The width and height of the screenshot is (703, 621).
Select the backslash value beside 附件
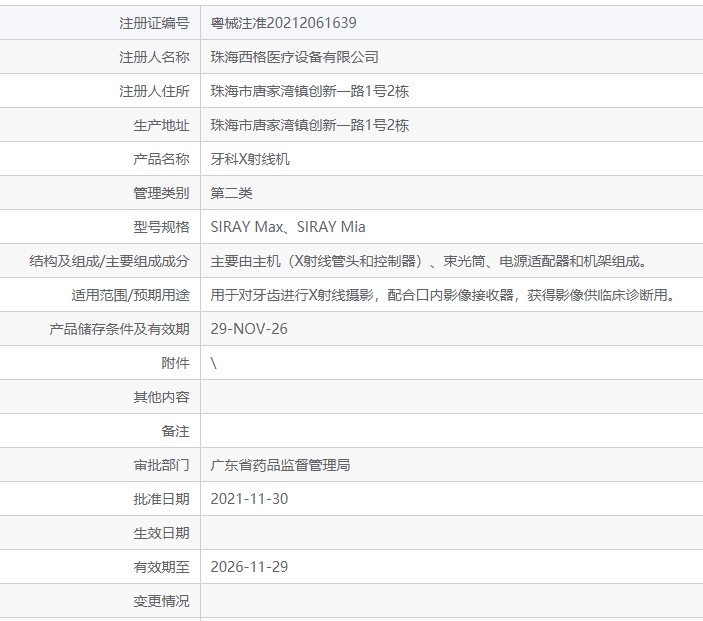pos(213,363)
